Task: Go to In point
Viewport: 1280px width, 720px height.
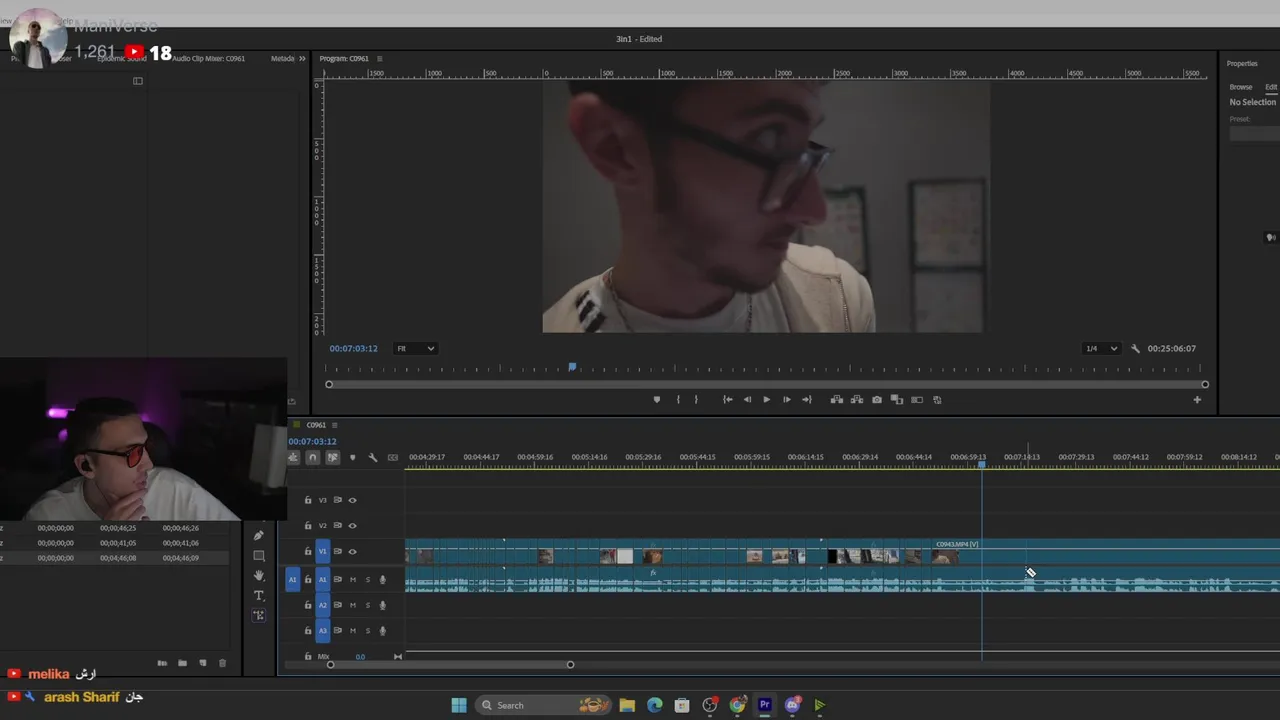Action: [x=727, y=400]
